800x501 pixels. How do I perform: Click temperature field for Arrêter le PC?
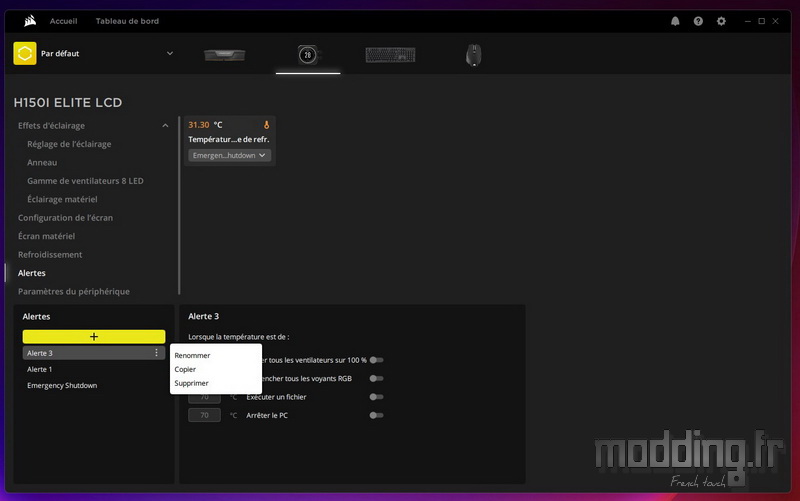(204, 415)
